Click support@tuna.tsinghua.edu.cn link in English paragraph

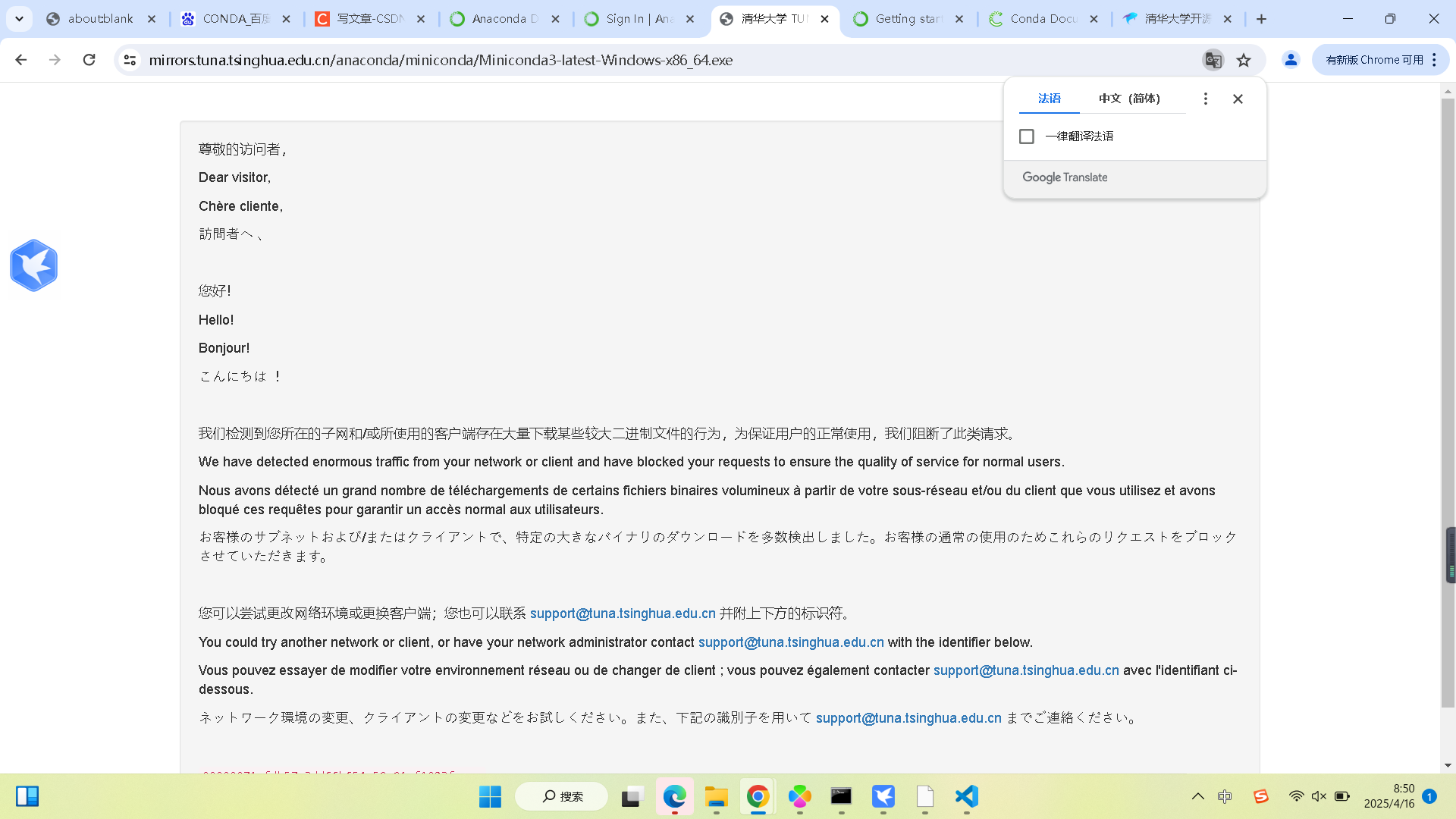pyautogui.click(x=791, y=642)
